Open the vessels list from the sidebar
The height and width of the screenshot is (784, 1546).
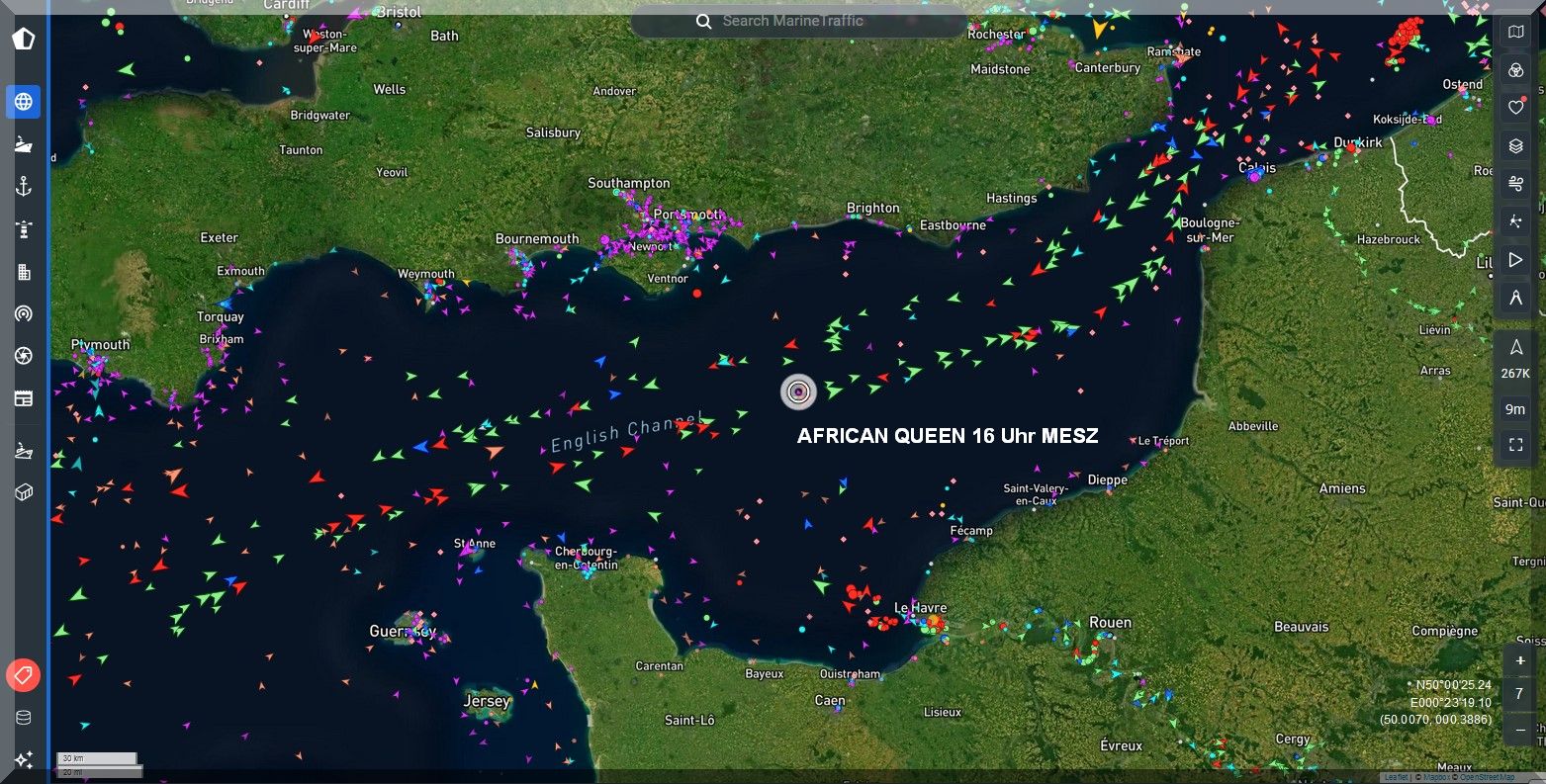click(23, 144)
